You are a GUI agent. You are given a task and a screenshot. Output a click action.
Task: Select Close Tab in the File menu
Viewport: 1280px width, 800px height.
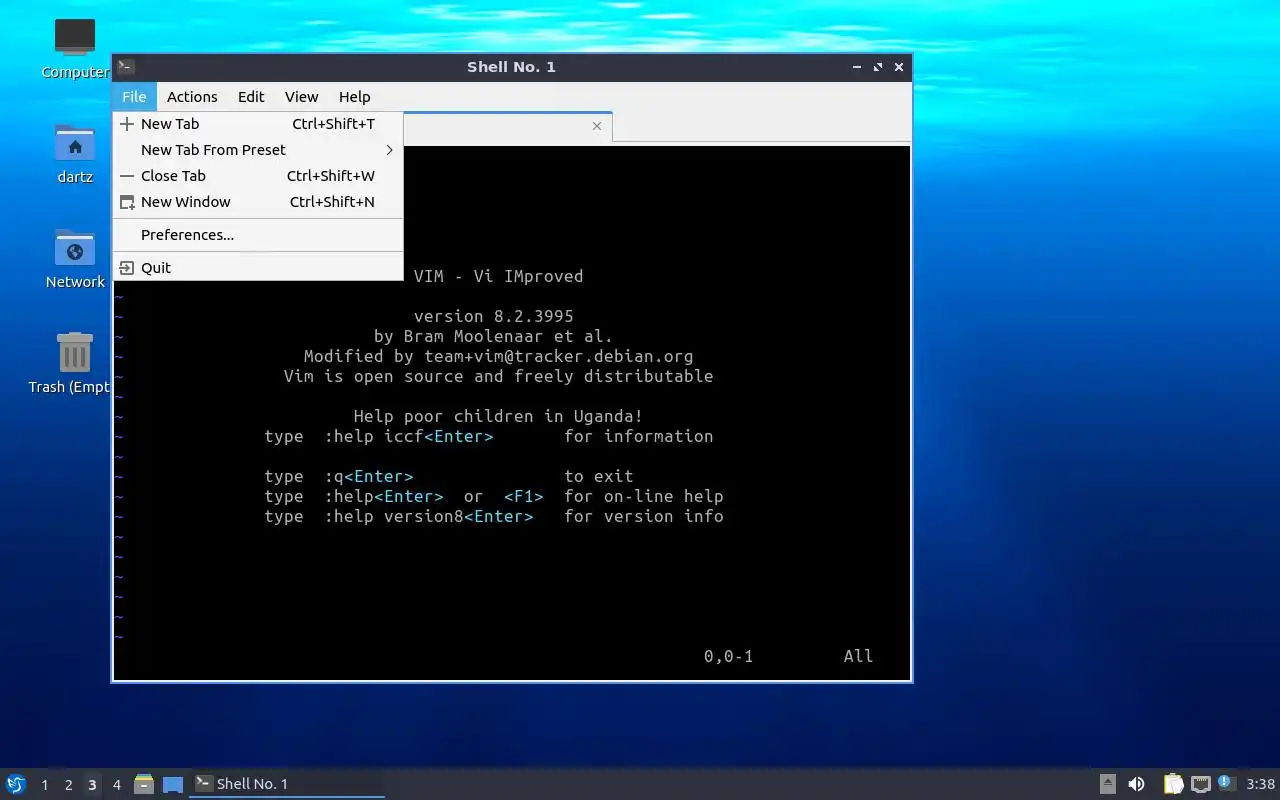pyautogui.click(x=258, y=176)
